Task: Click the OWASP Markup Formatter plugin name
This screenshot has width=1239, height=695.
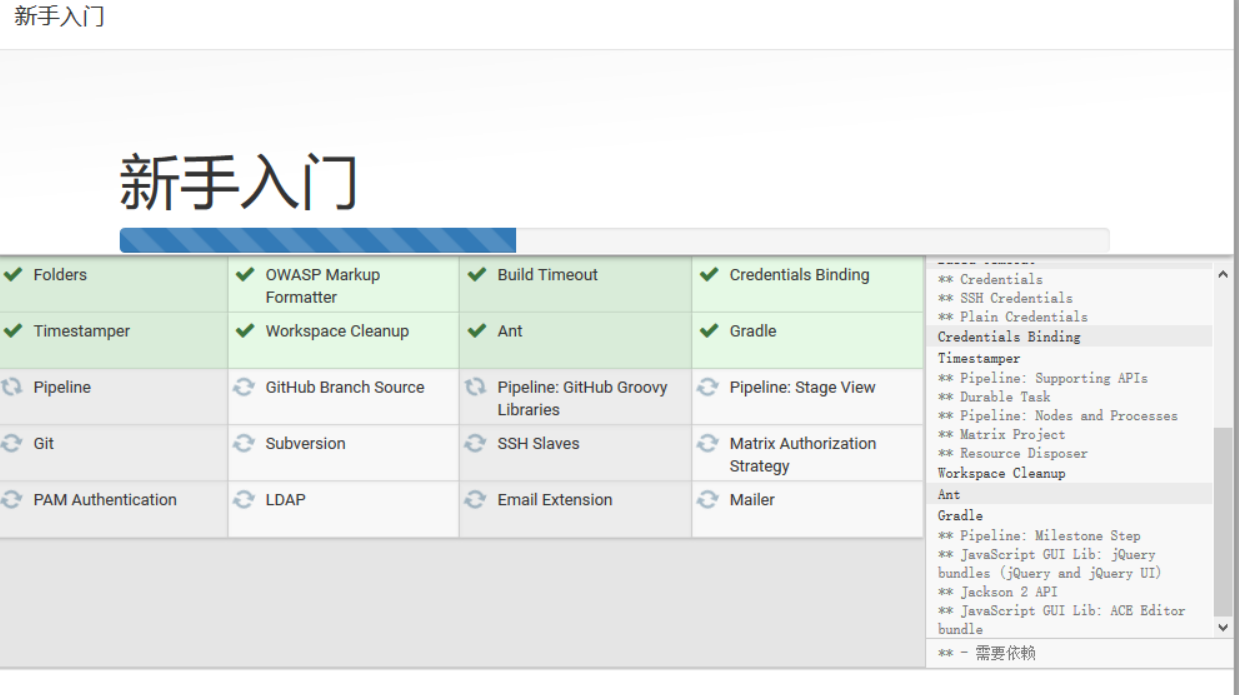Action: [x=322, y=286]
